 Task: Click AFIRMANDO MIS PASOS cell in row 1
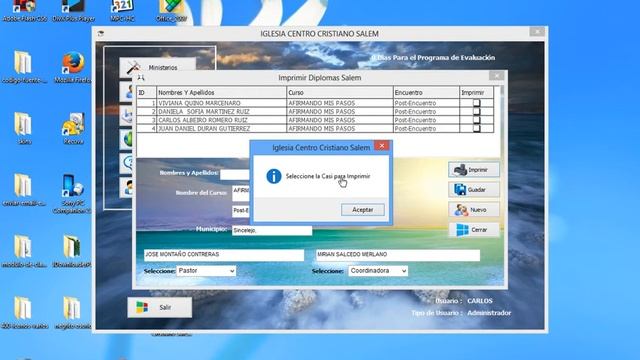pyautogui.click(x=340, y=103)
